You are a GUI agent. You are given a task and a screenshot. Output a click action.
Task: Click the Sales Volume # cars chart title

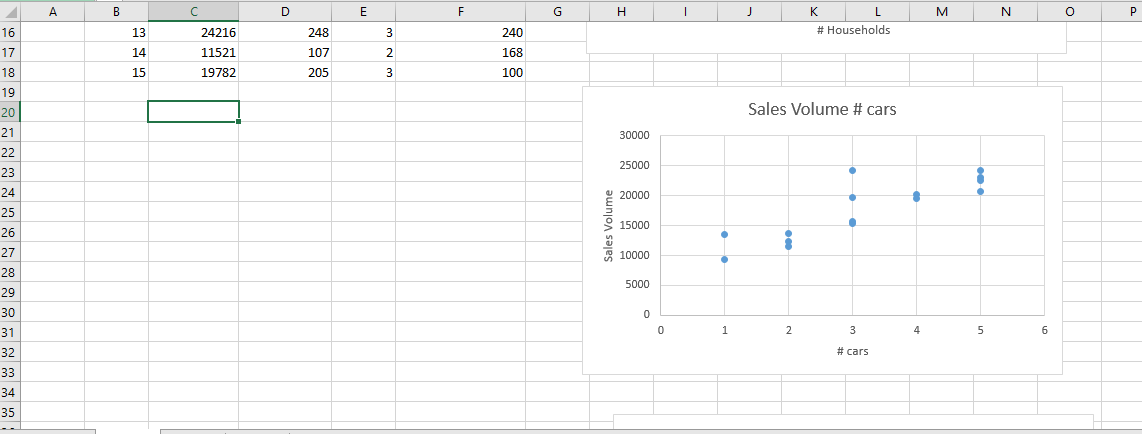(822, 109)
